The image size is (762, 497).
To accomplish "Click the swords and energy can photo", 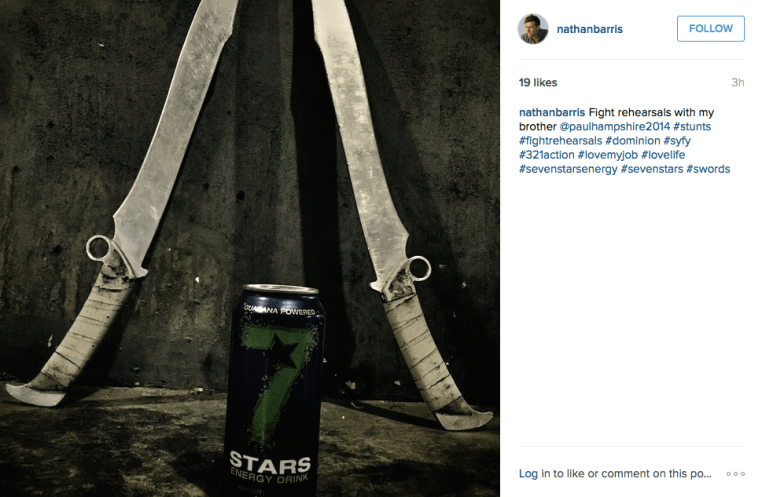I will pyautogui.click(x=250, y=248).
